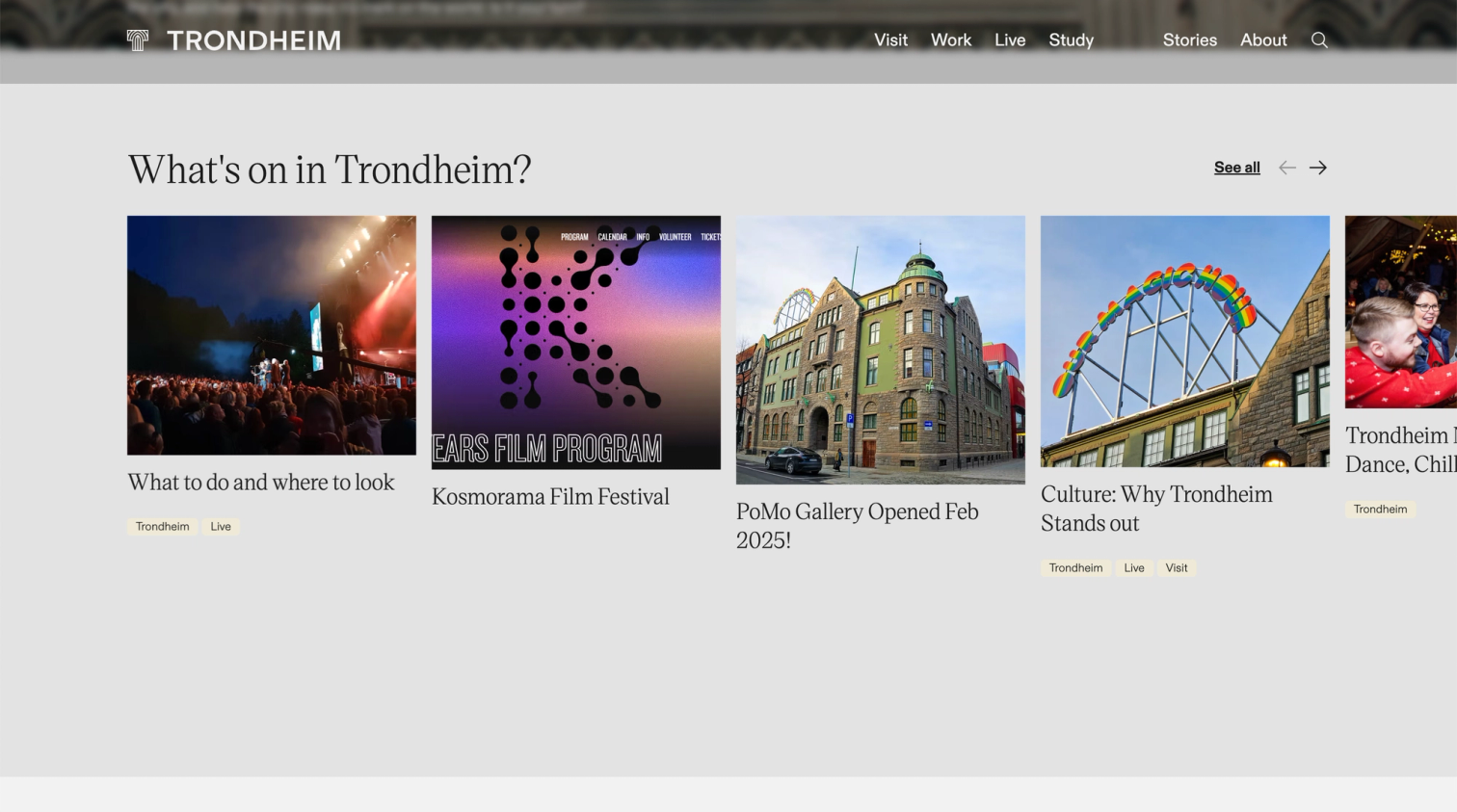Click the Visit tag under Culture article
1457x812 pixels.
(x=1177, y=567)
